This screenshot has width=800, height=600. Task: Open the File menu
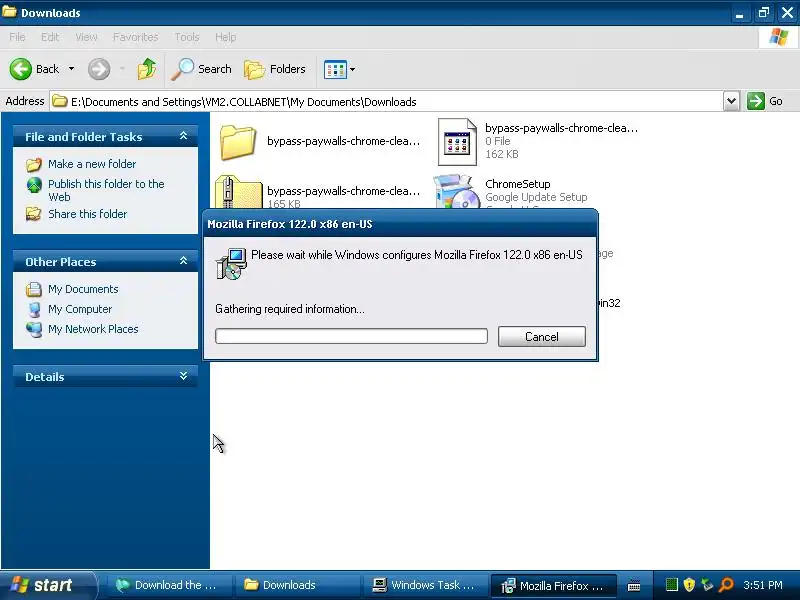coord(17,37)
